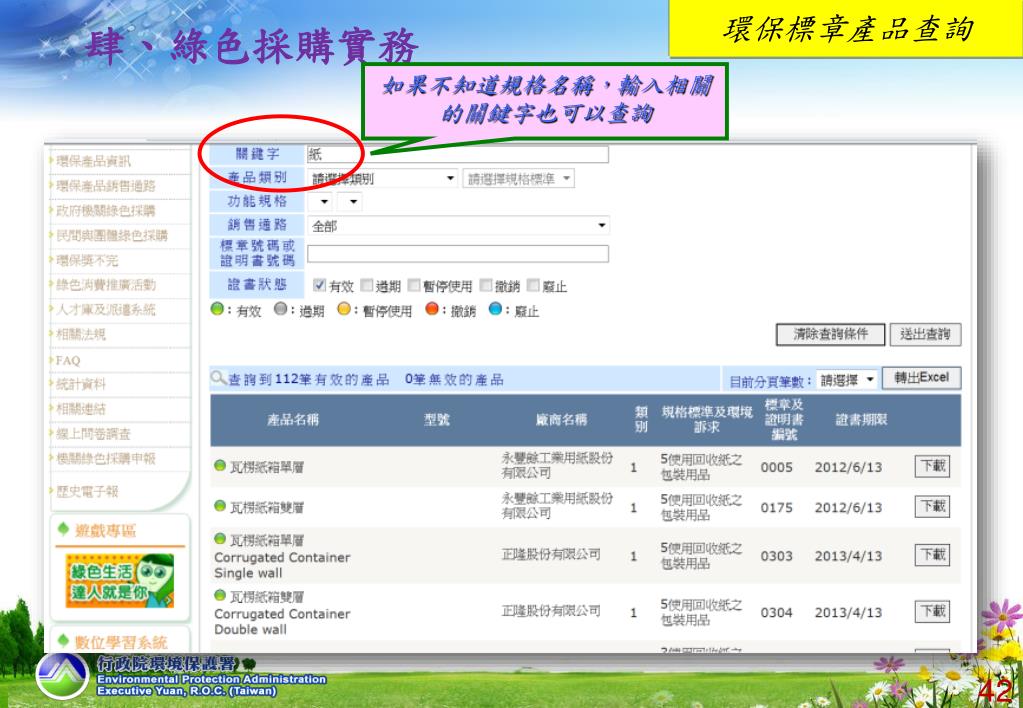Open the first 功能規格 dropdown

[x=320, y=202]
